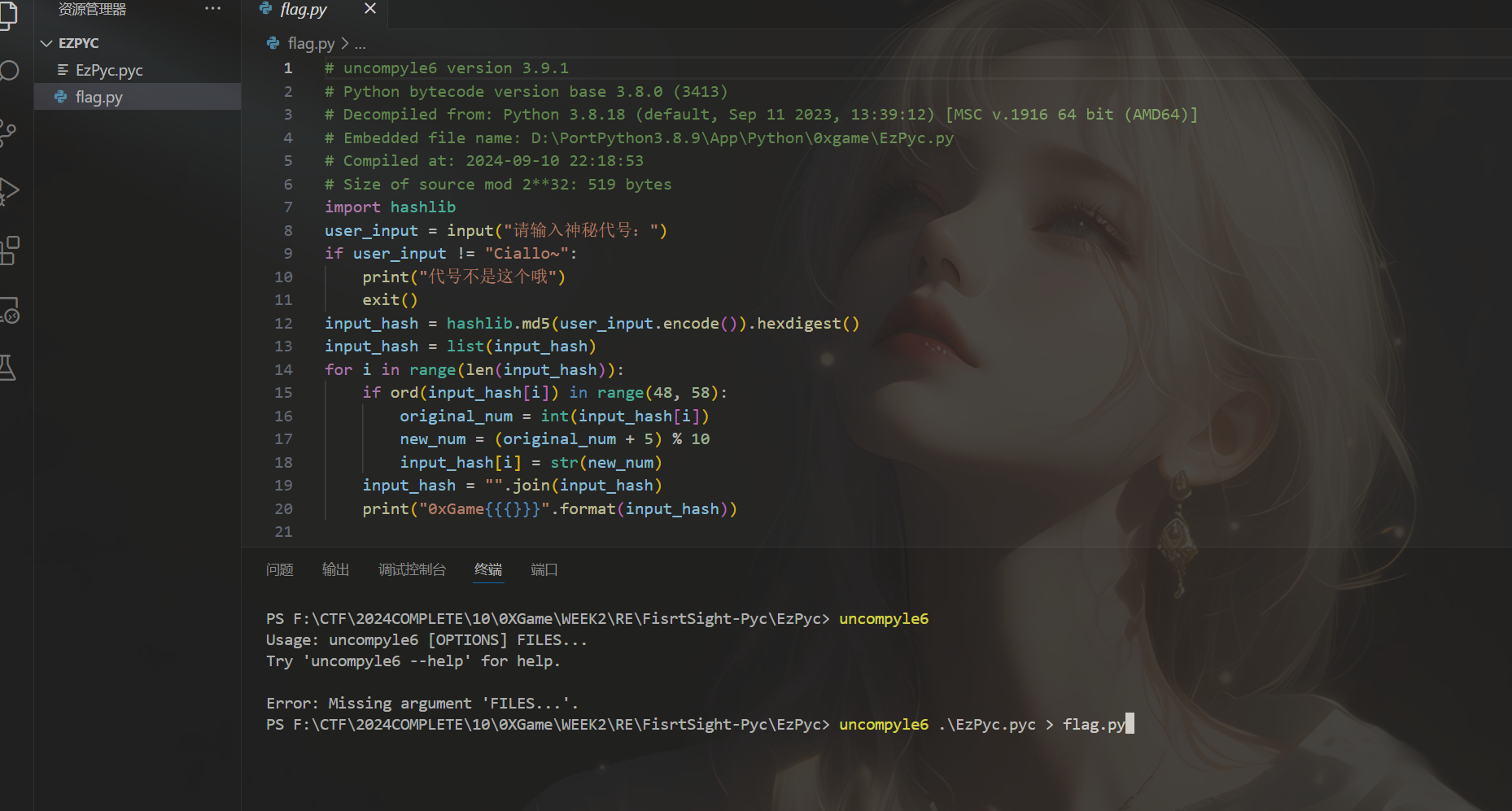Open the Source Control view

7,133
